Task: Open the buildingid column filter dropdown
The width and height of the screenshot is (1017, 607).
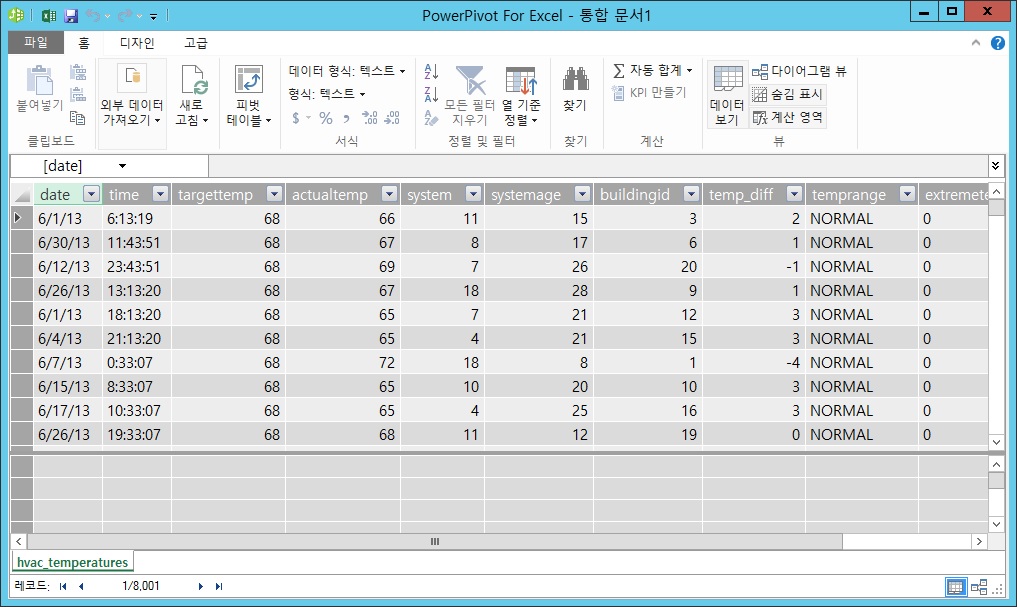Action: [x=691, y=194]
